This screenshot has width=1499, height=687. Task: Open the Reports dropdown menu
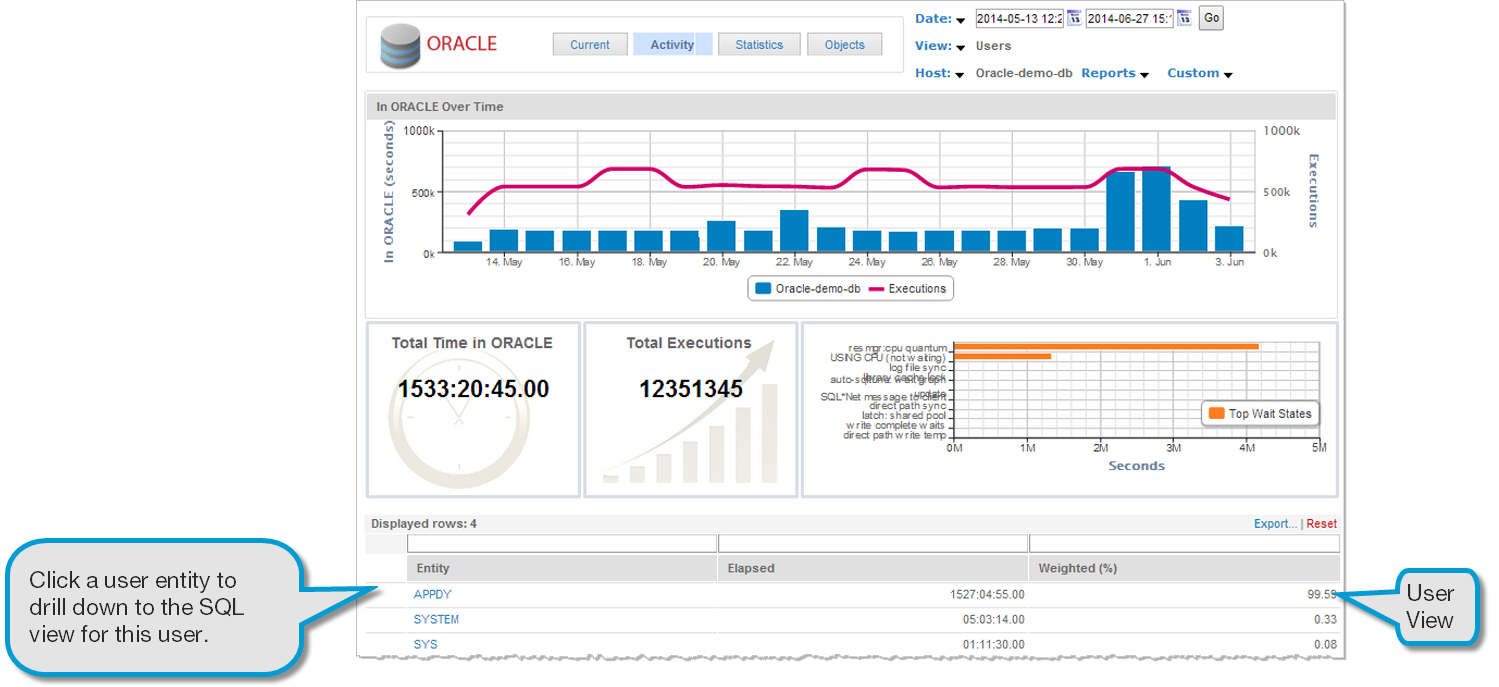click(x=1115, y=73)
